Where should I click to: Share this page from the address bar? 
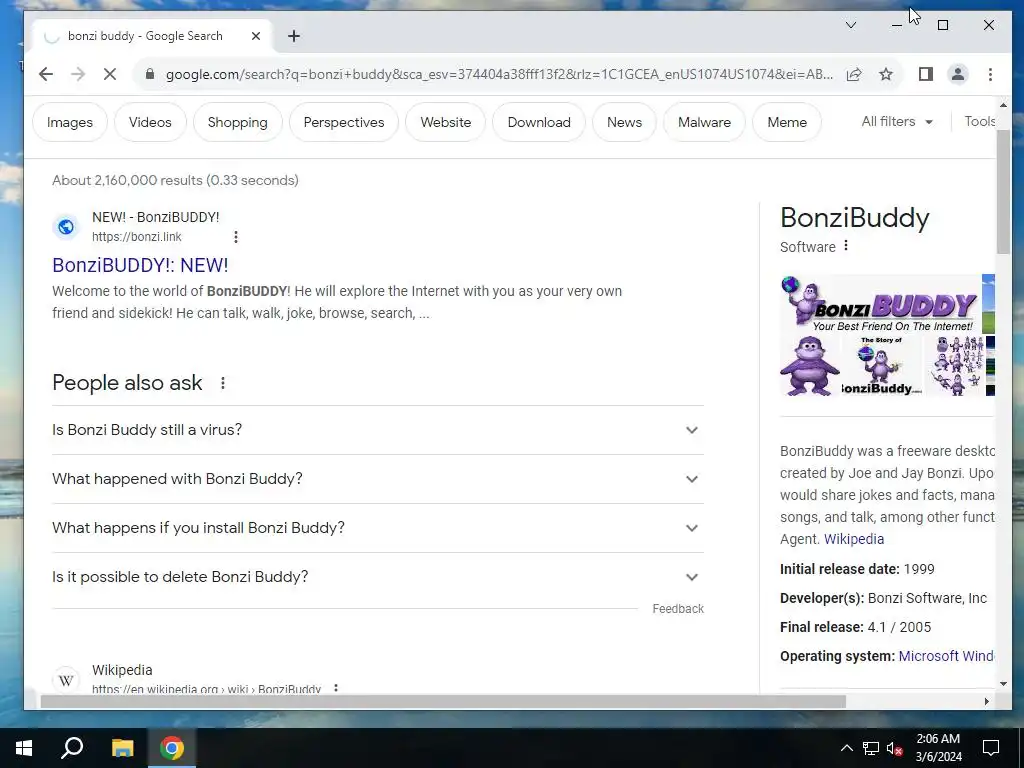[x=854, y=74]
